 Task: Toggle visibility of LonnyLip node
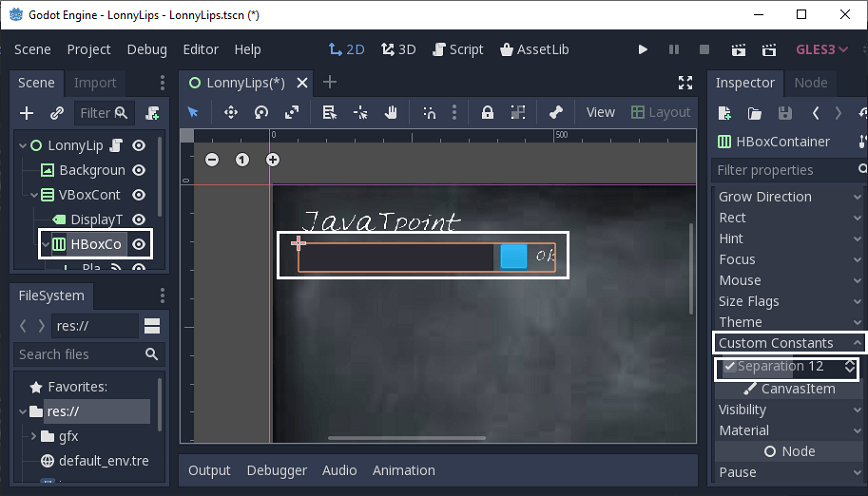[139, 146]
